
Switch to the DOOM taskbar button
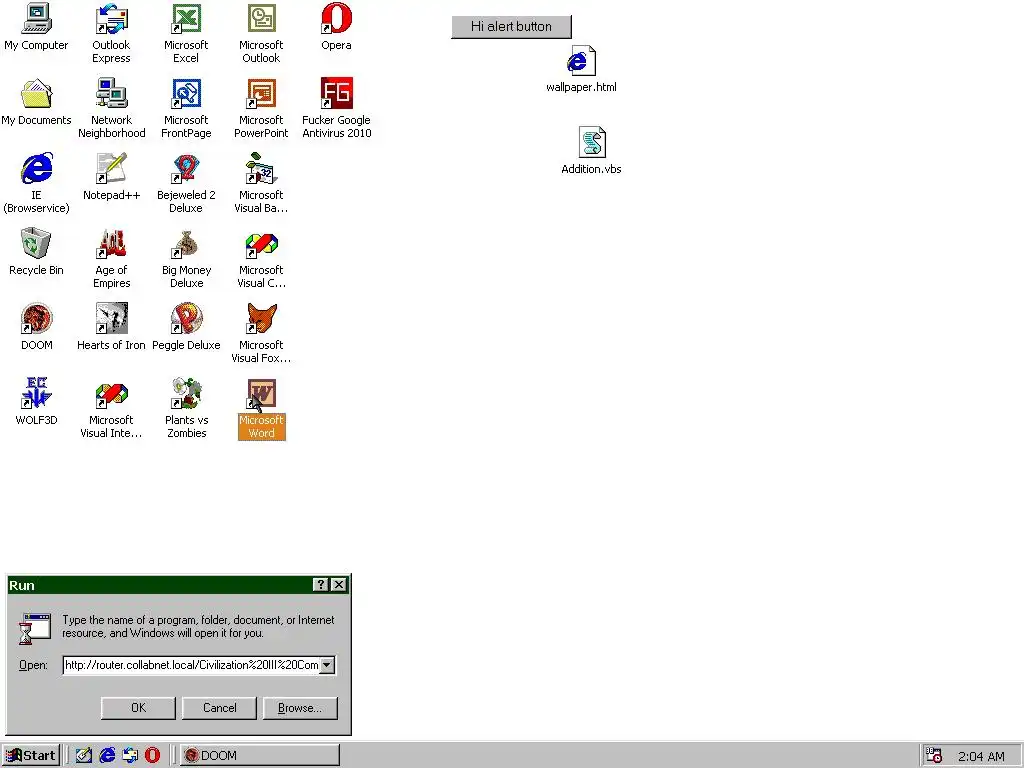[260, 756]
